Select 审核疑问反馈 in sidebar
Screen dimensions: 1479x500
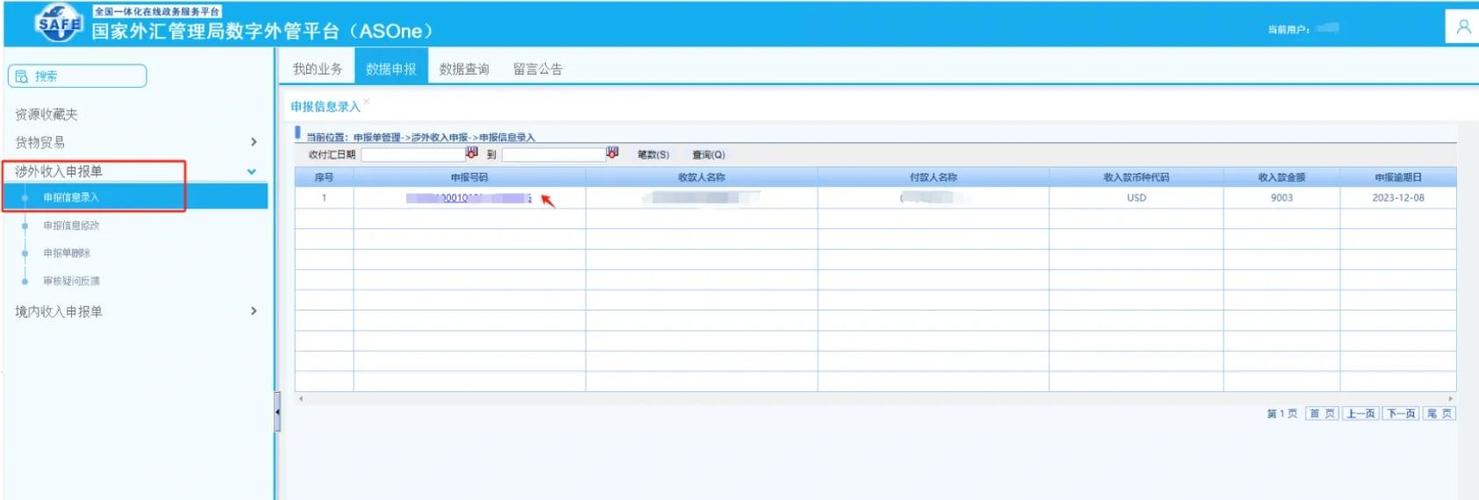coord(71,281)
